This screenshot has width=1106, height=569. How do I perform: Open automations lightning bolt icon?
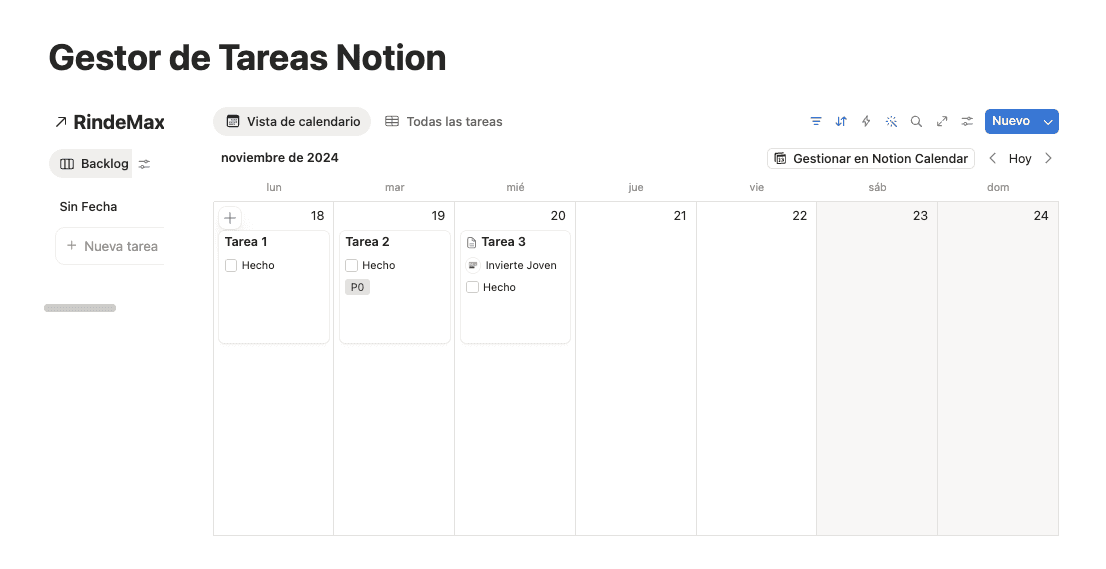pyautogui.click(x=866, y=121)
